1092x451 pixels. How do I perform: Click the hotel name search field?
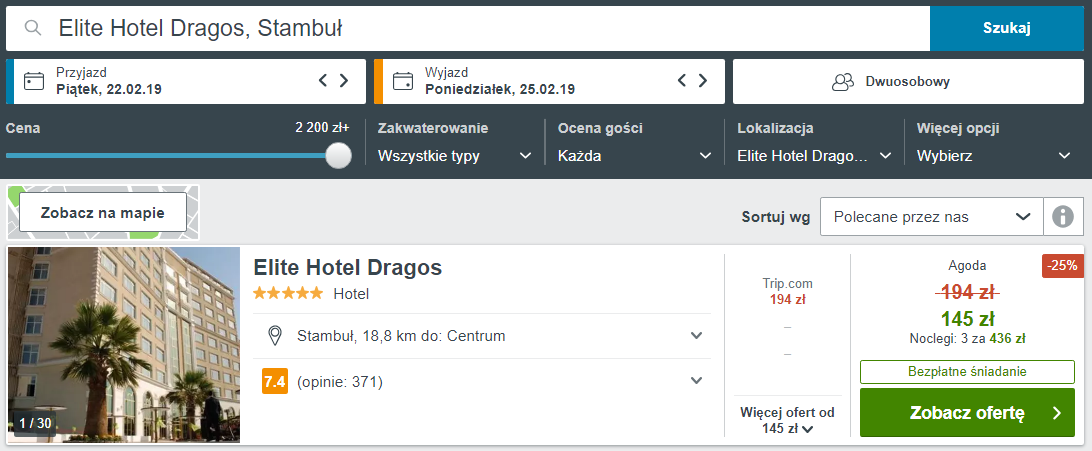pos(480,28)
